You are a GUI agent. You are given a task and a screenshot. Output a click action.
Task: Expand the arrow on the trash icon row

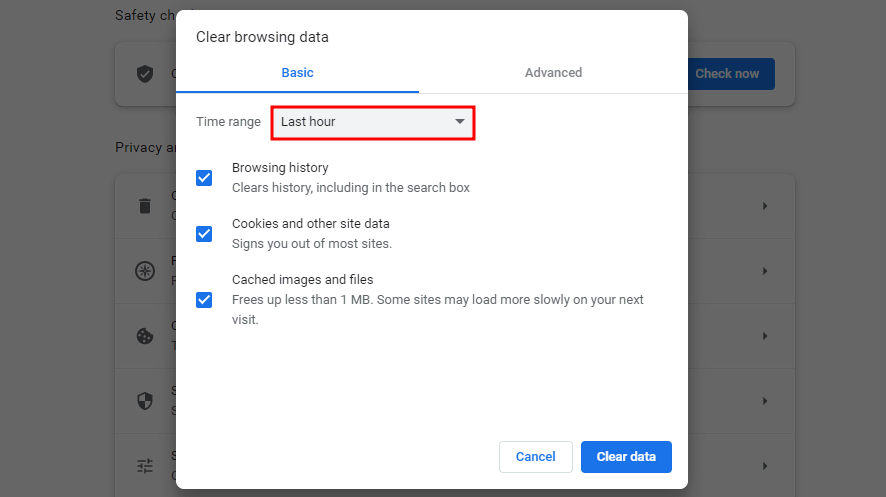(x=765, y=206)
